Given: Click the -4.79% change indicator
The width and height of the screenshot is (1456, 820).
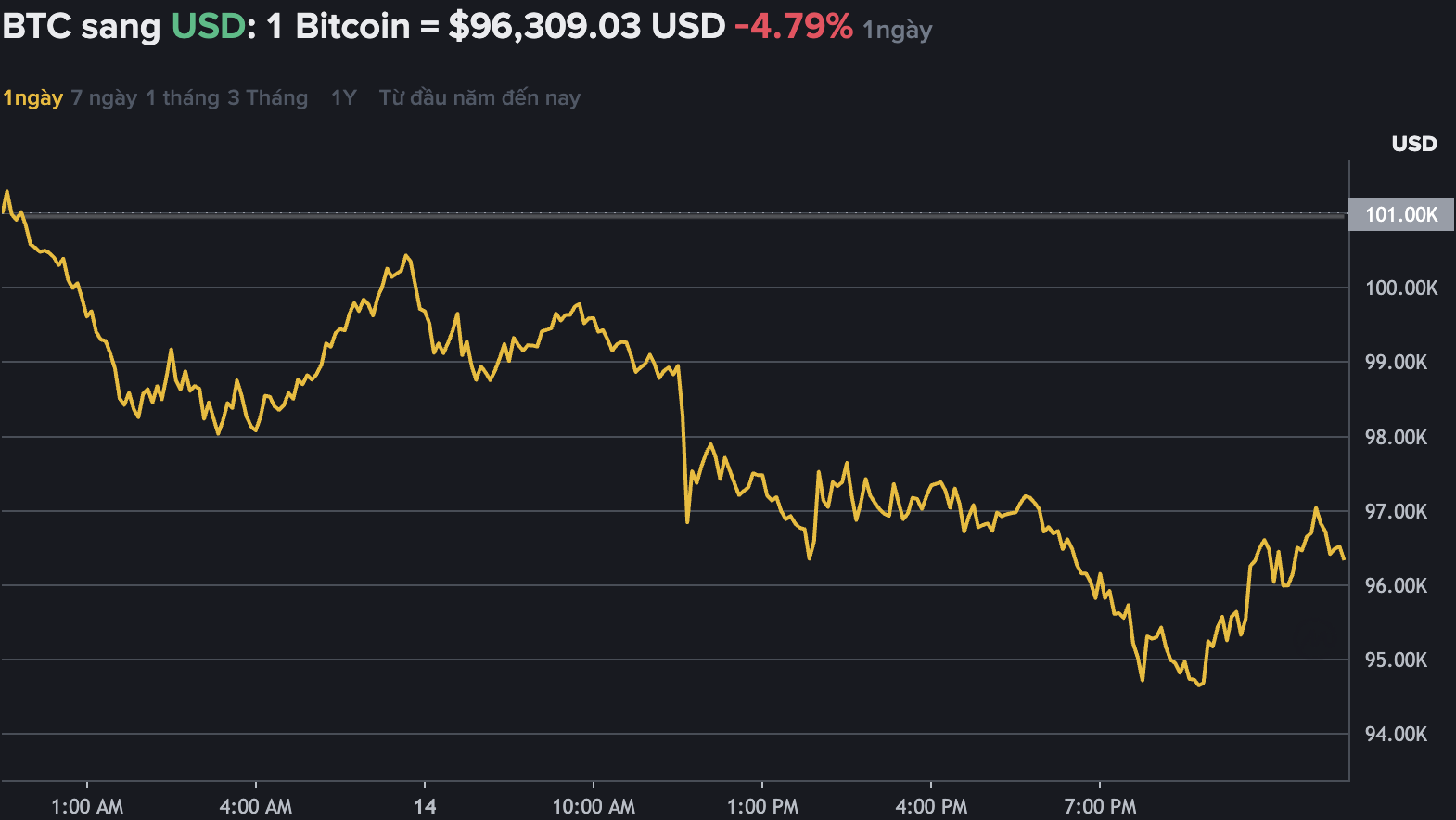Looking at the screenshot, I should [x=793, y=27].
